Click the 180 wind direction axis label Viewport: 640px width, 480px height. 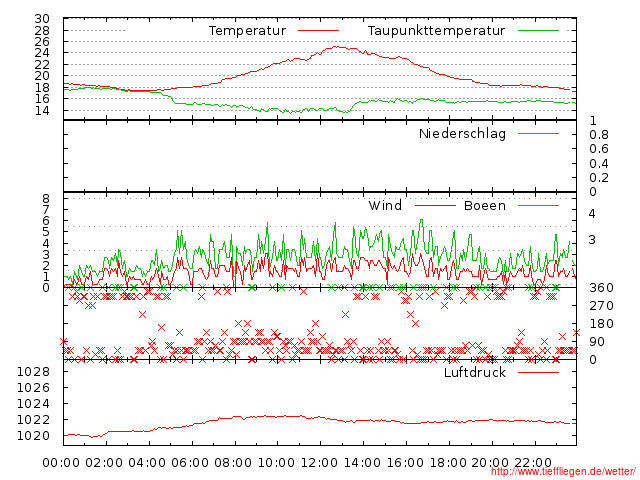[x=601, y=324]
